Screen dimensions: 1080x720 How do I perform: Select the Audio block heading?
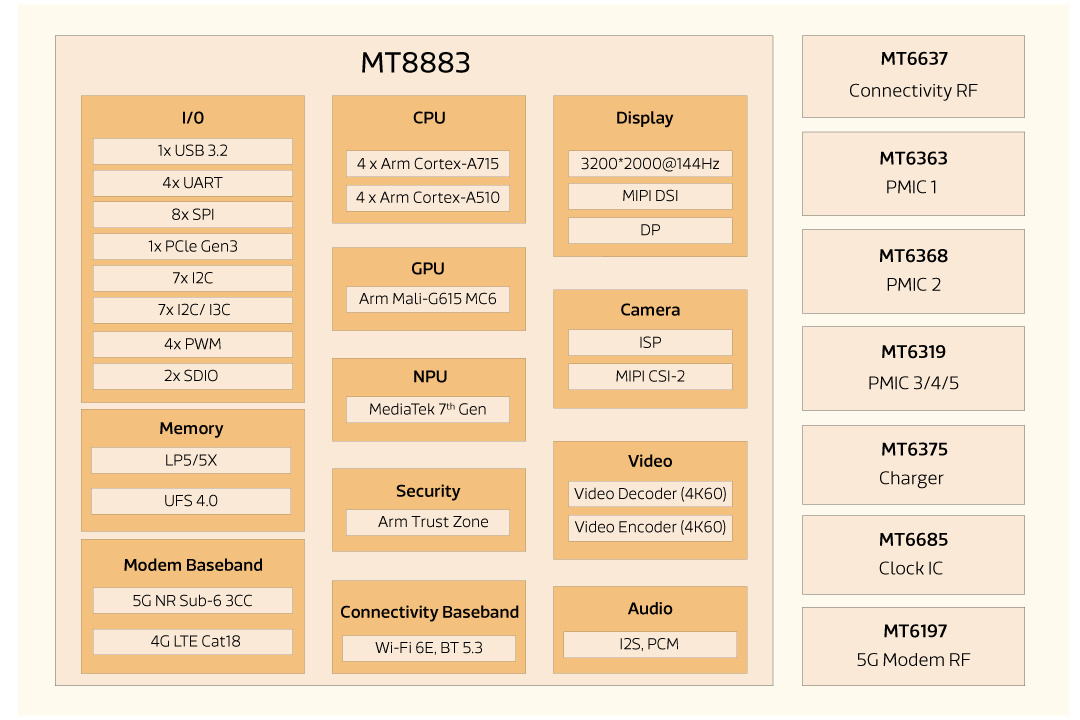650,608
